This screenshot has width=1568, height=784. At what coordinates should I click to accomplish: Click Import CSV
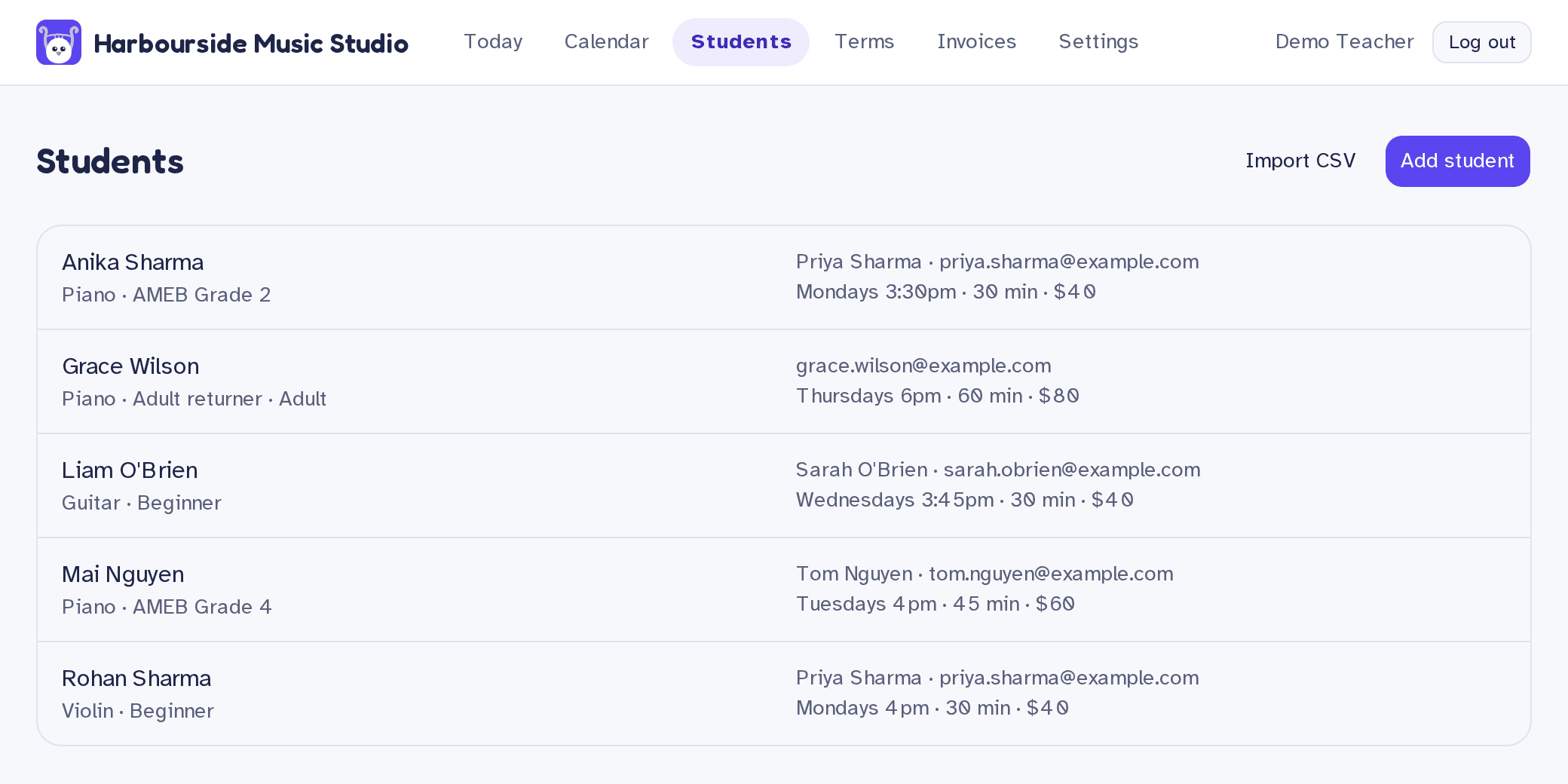click(1300, 161)
